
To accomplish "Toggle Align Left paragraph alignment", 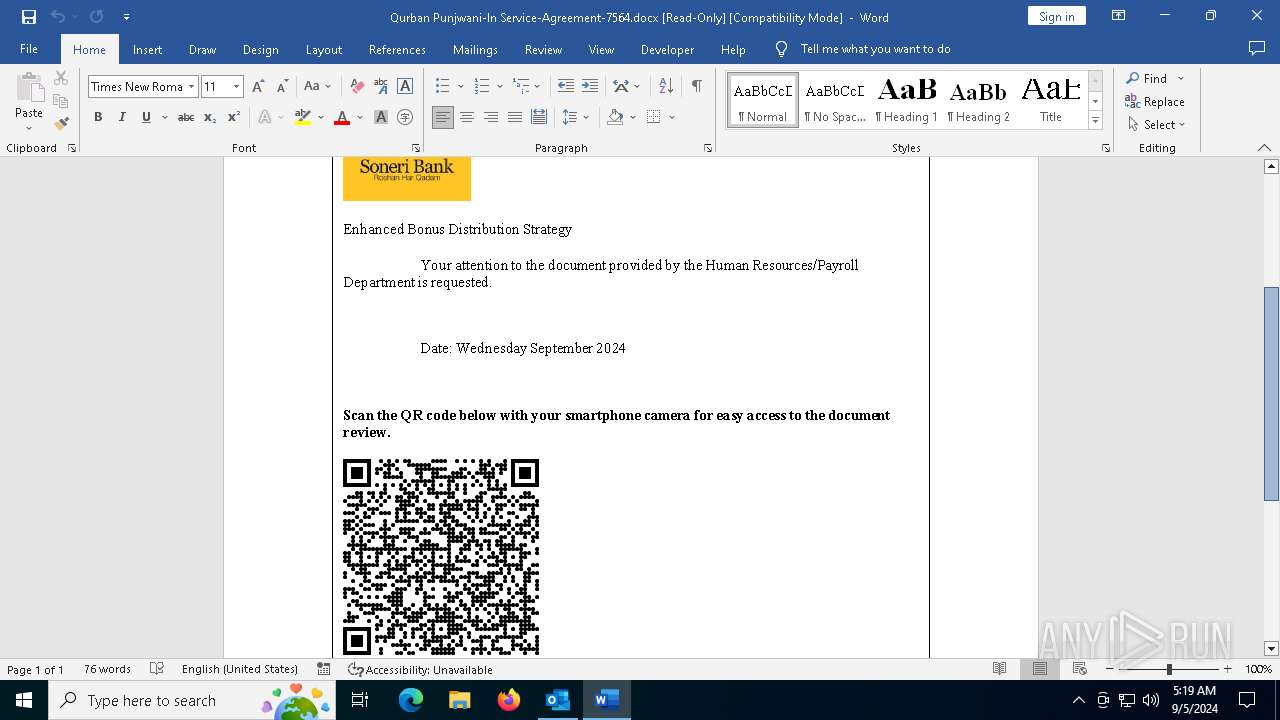I will (x=443, y=117).
